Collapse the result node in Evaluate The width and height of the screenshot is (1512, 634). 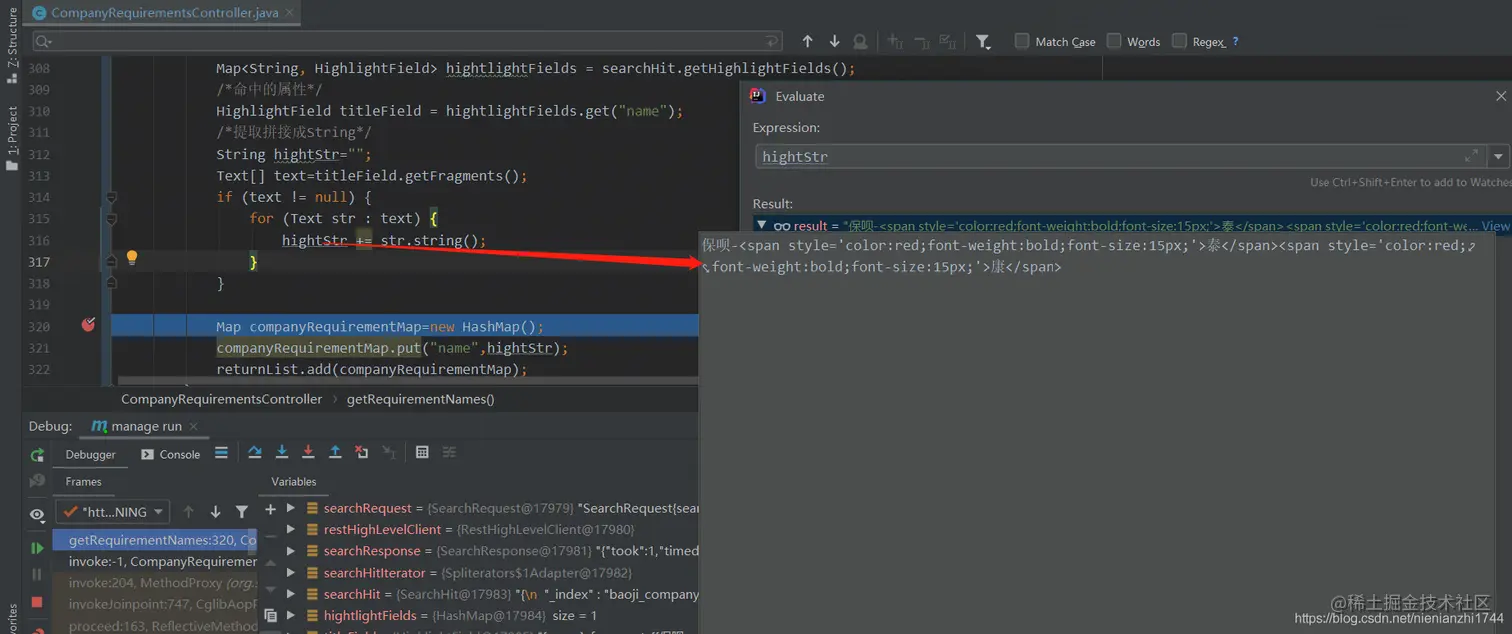point(762,226)
